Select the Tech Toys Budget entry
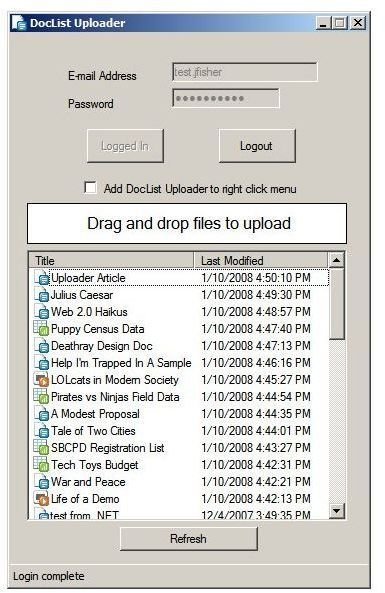Screen dimensions: 385x593 tap(95, 465)
